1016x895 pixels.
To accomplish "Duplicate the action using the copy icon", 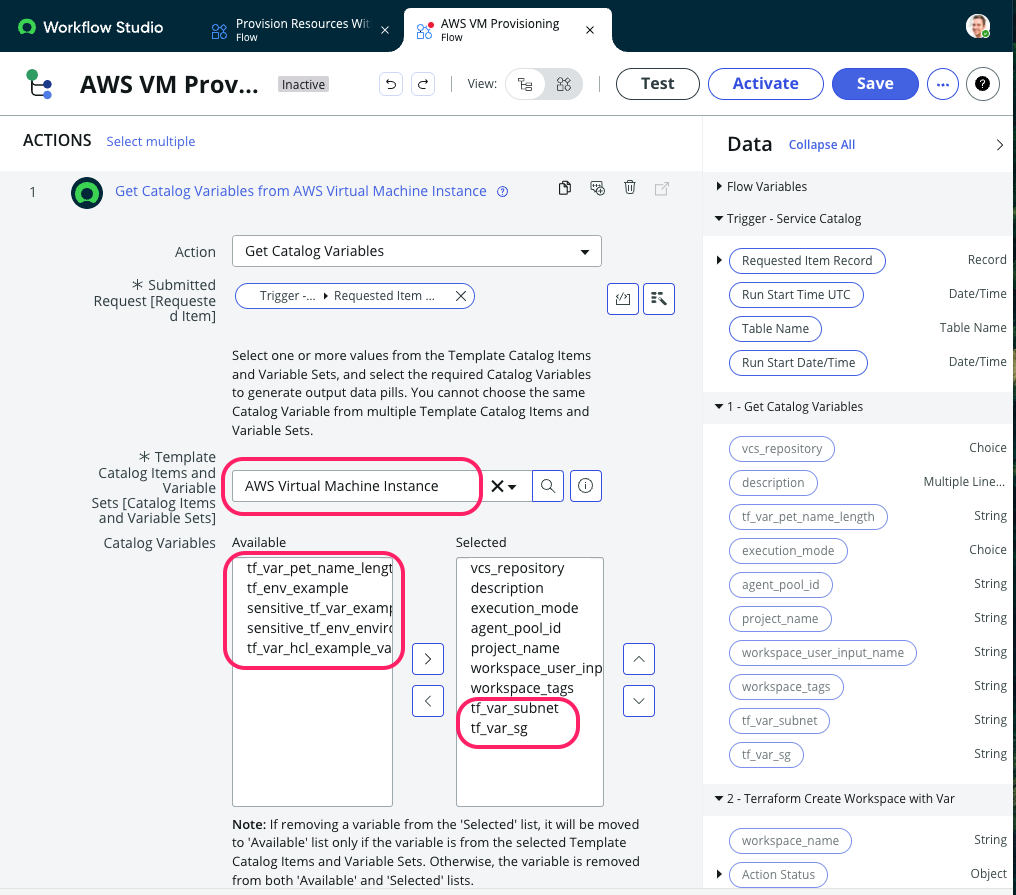I will coord(564,187).
